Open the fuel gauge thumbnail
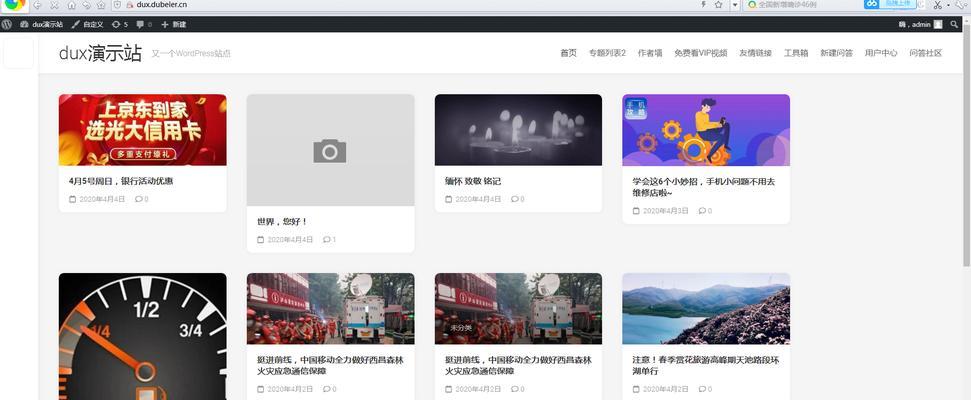Viewport: 971px width, 400px height. click(142, 336)
